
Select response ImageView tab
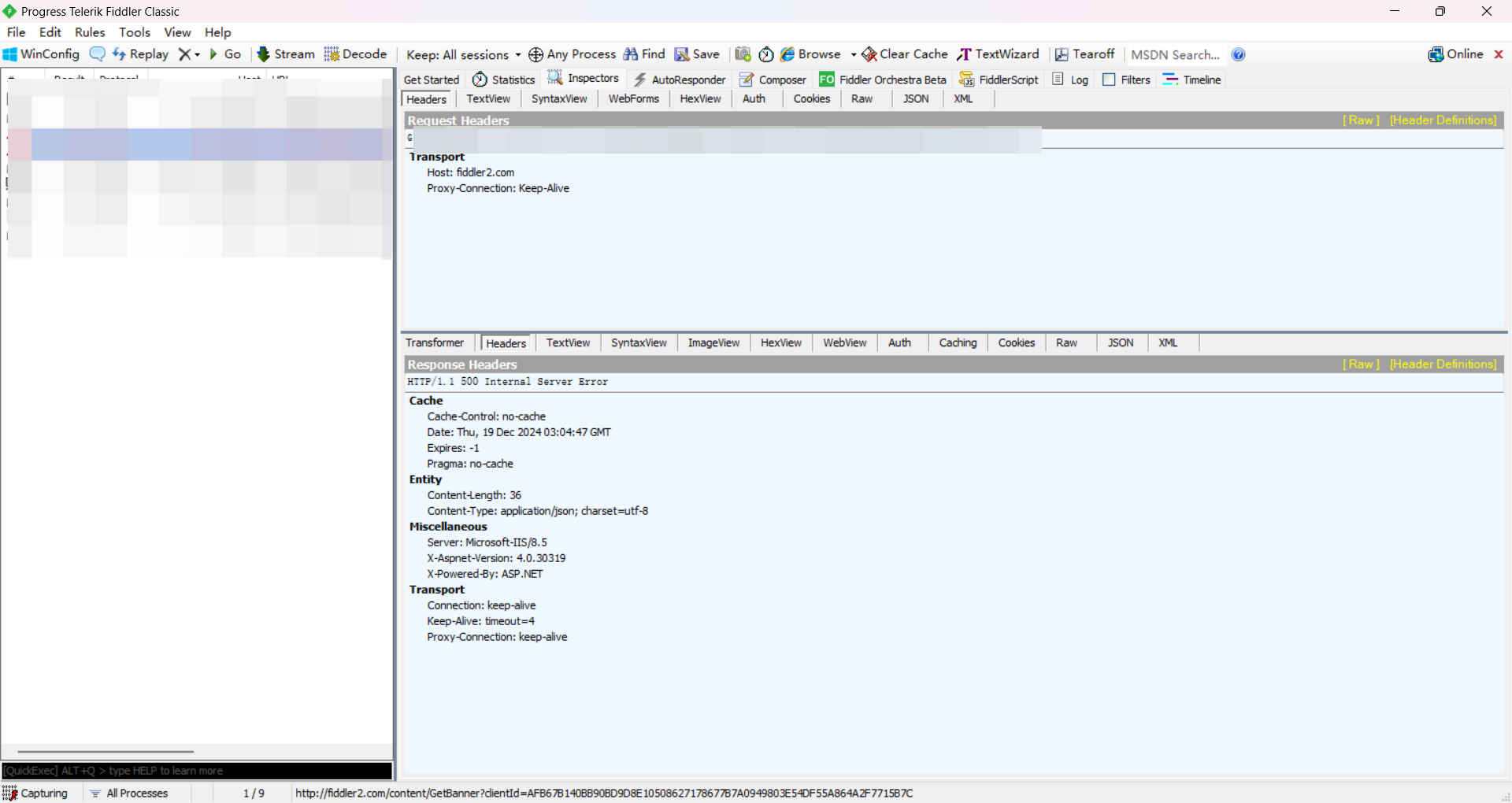(x=713, y=342)
